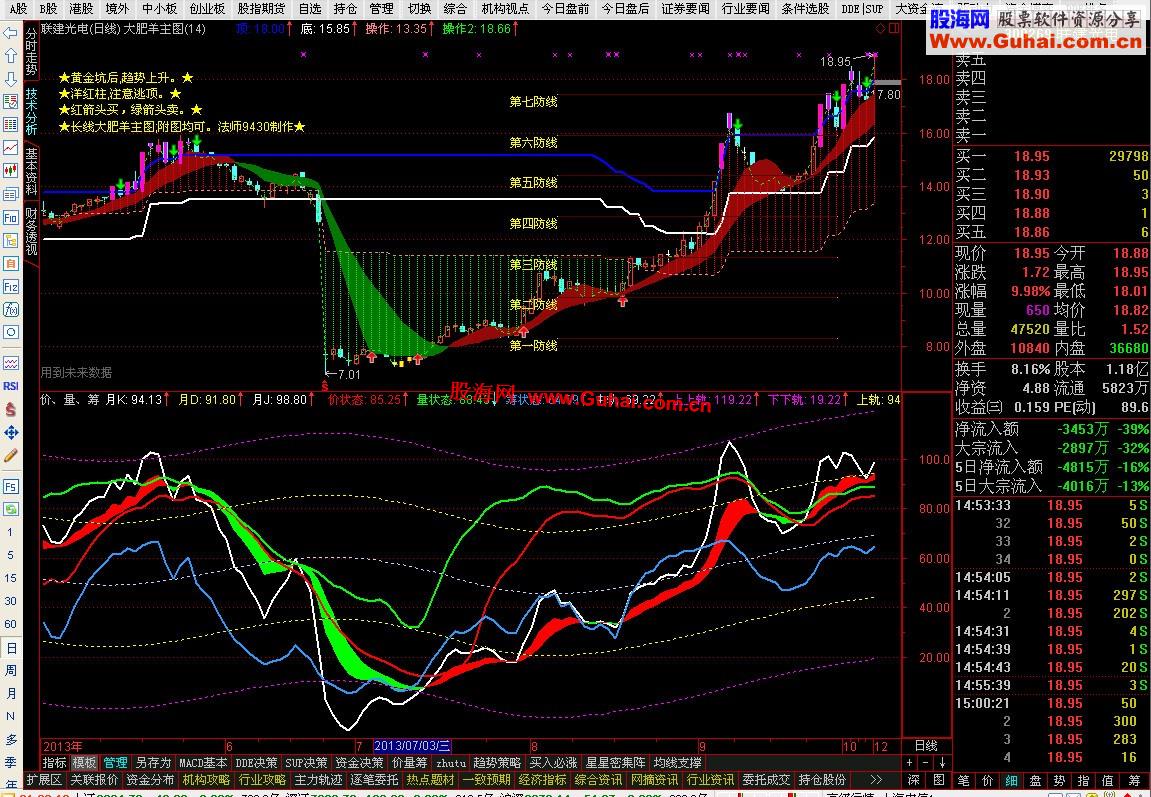Select the DDE决策 indicator tab
This screenshot has width=1151, height=797.
[x=256, y=763]
